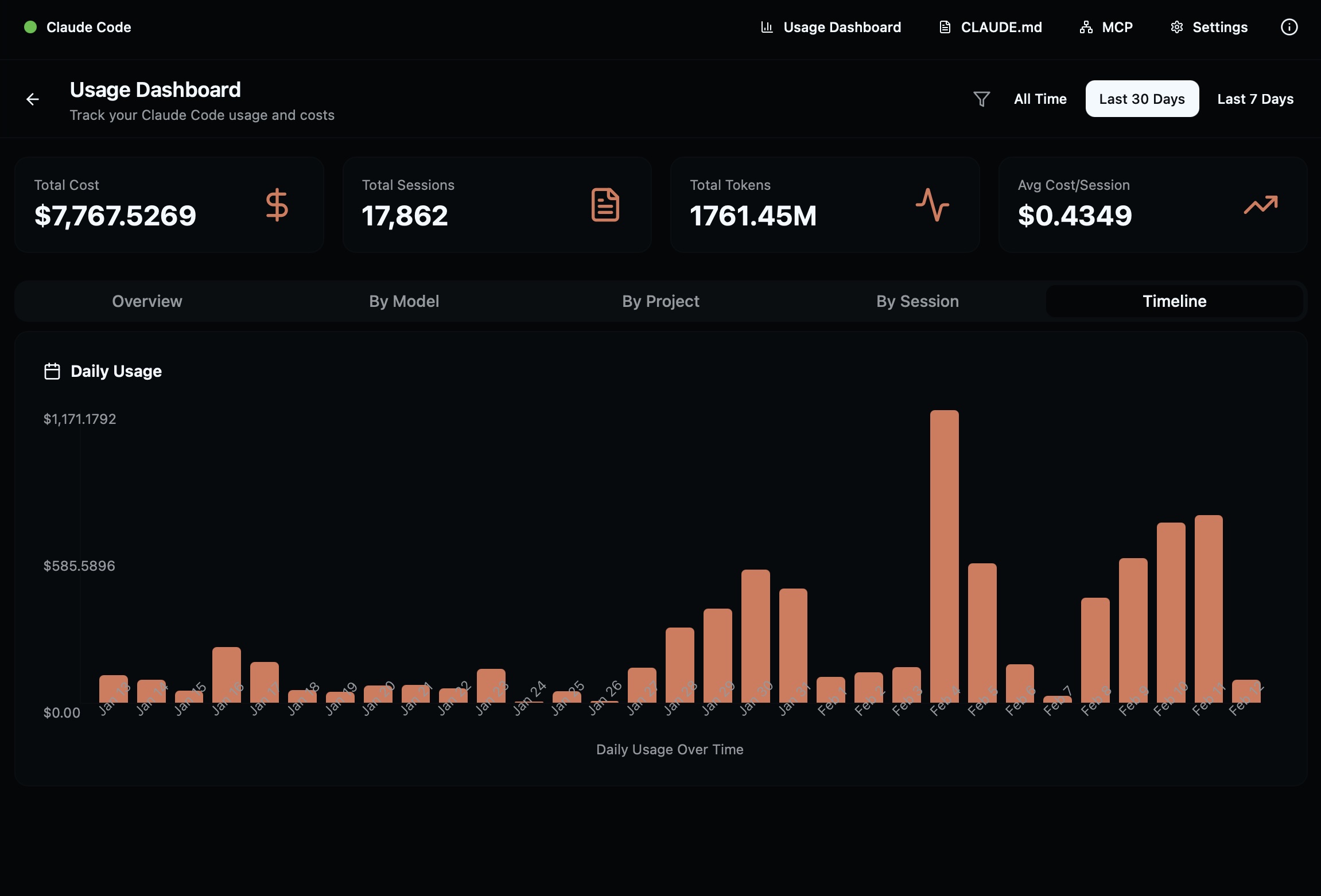Switch to the Overview tab
This screenshot has width=1321, height=896.
tap(147, 301)
